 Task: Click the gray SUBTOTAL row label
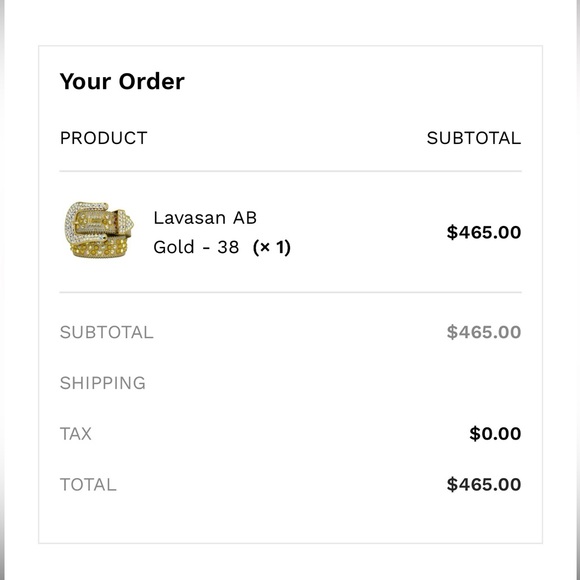pos(107,332)
